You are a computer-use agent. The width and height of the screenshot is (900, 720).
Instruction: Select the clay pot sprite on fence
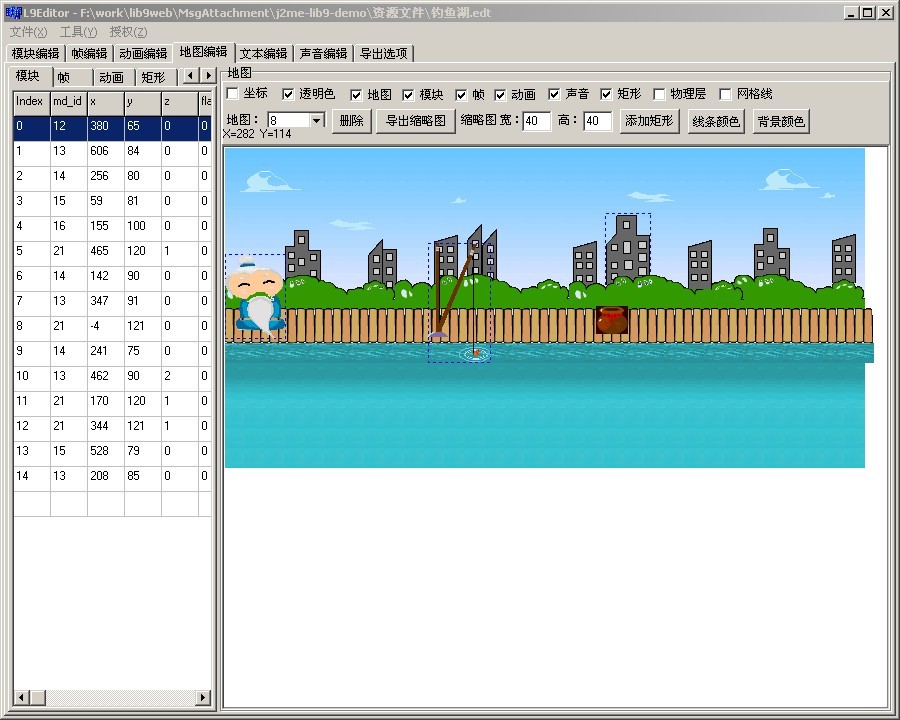tap(611, 320)
